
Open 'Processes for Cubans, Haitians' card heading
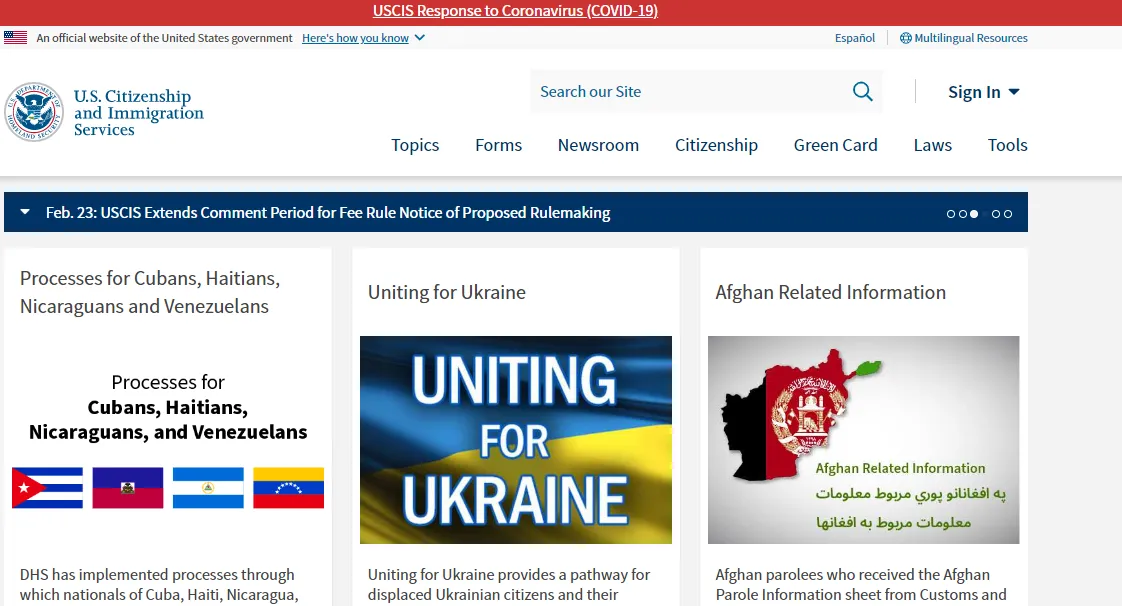coord(150,292)
